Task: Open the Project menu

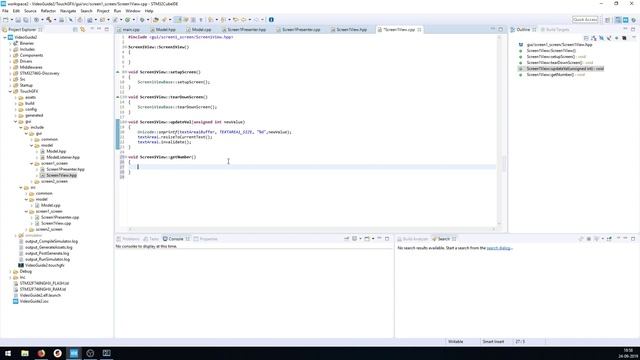Action: point(103,11)
